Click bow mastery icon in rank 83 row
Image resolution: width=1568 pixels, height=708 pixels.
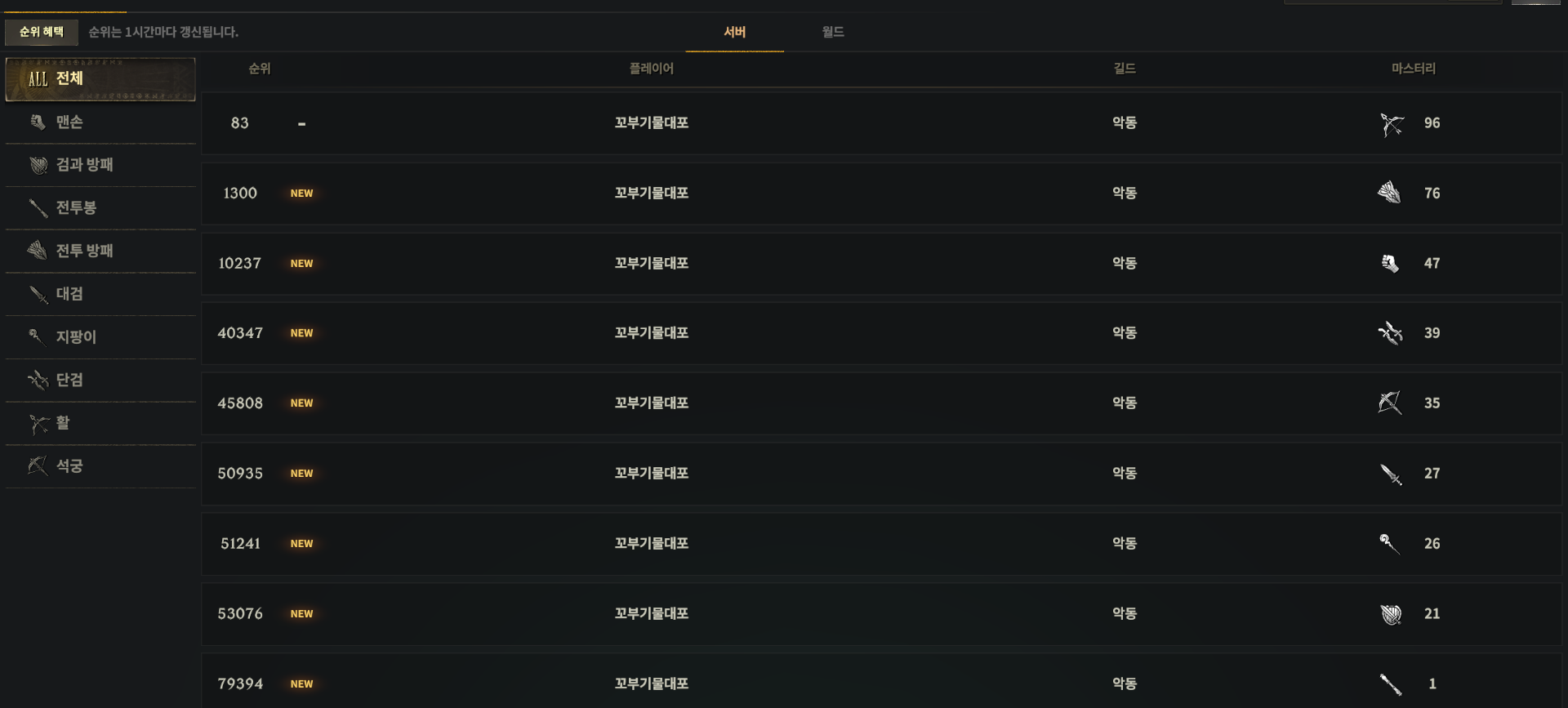(1392, 123)
